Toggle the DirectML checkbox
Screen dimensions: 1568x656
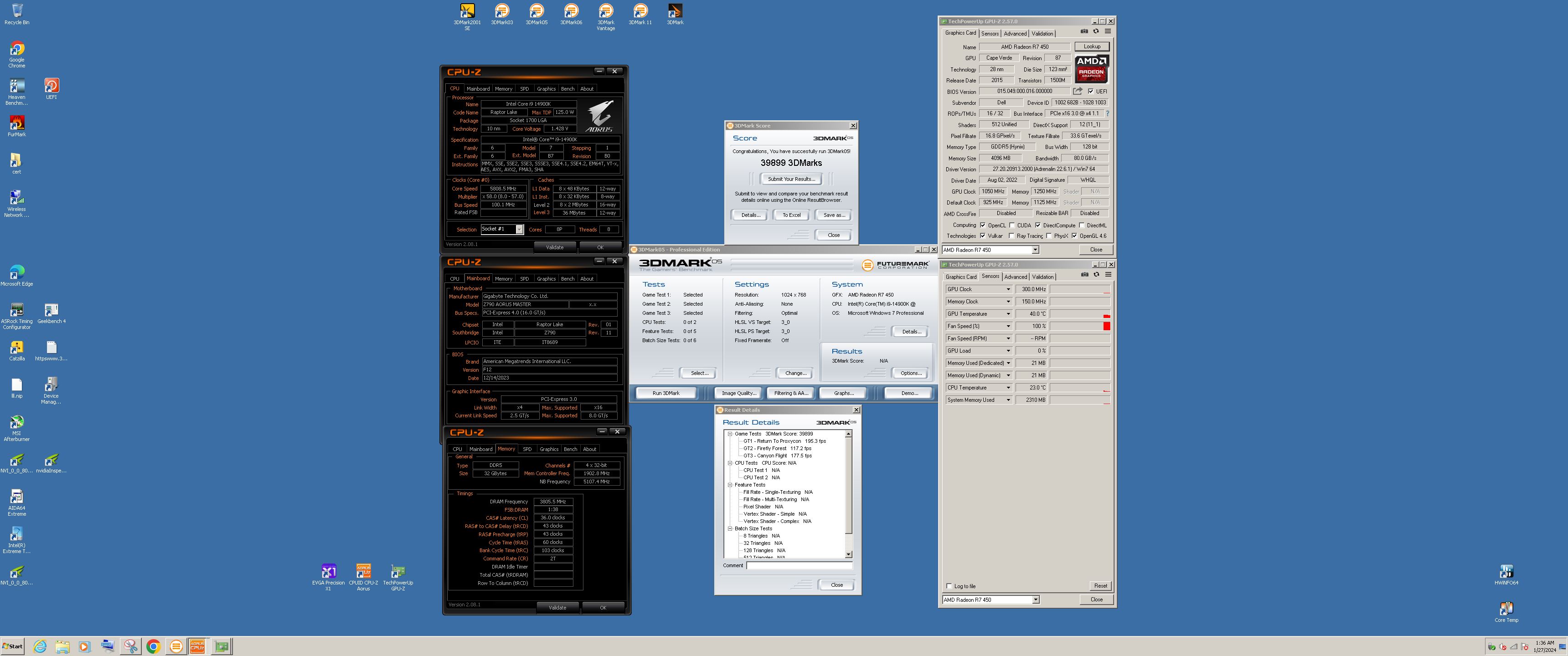click(x=1082, y=225)
